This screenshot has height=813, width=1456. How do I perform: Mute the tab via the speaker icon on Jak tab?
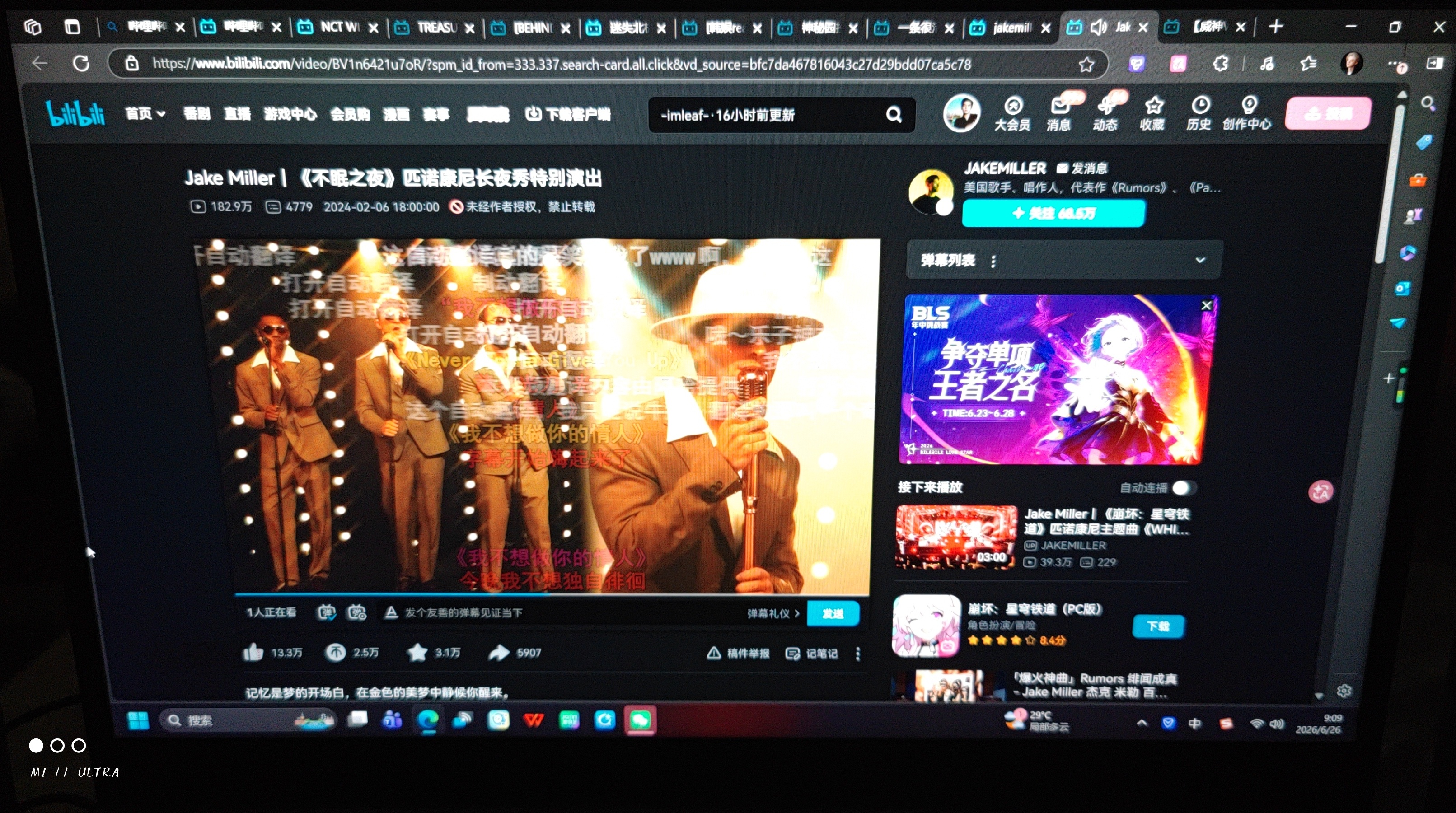(1098, 27)
